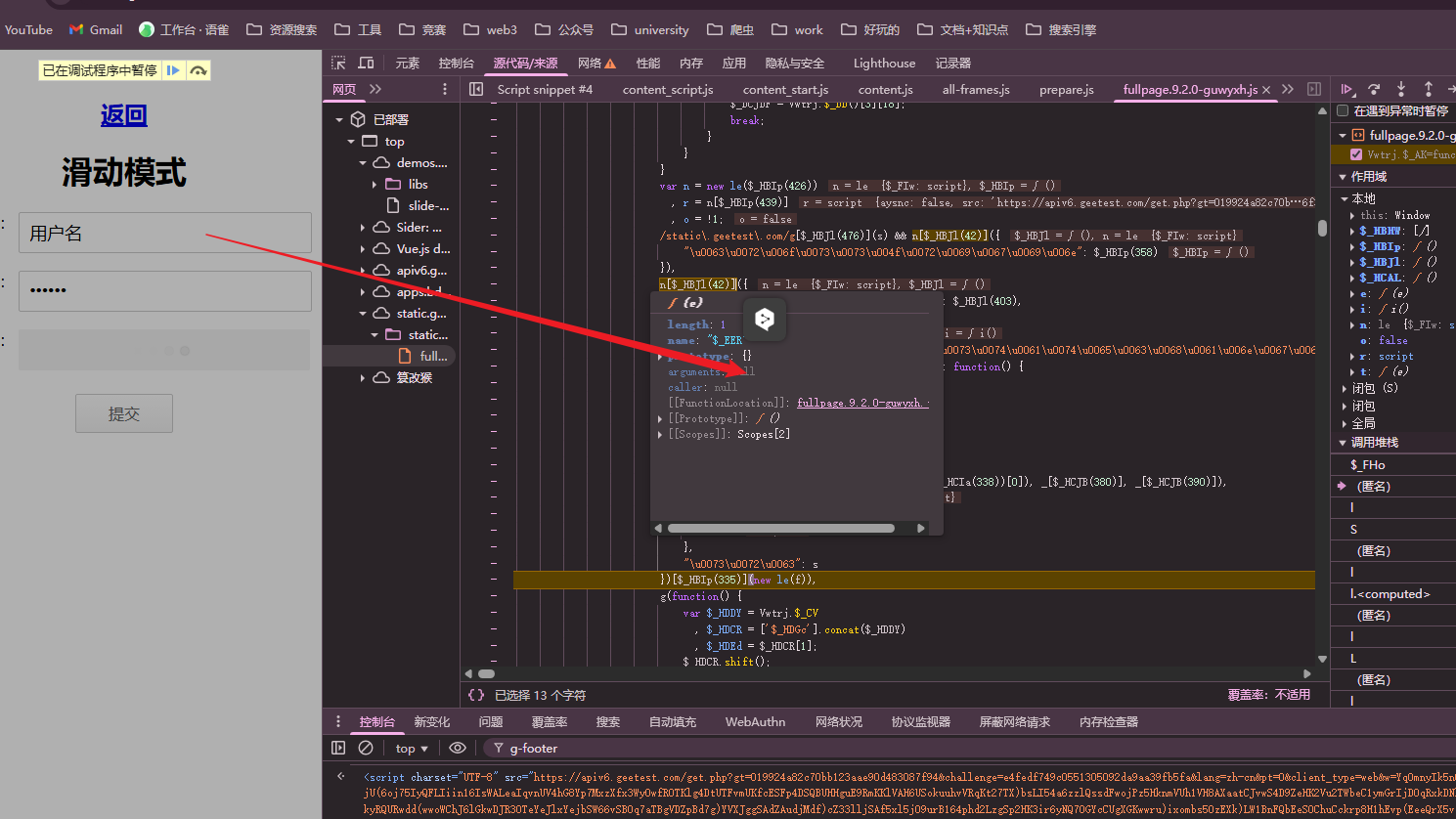Viewport: 1456px width, 819px height.
Task: Uncheck the Vwtrj.$_AK breakpoint checkbox
Action: [1356, 154]
